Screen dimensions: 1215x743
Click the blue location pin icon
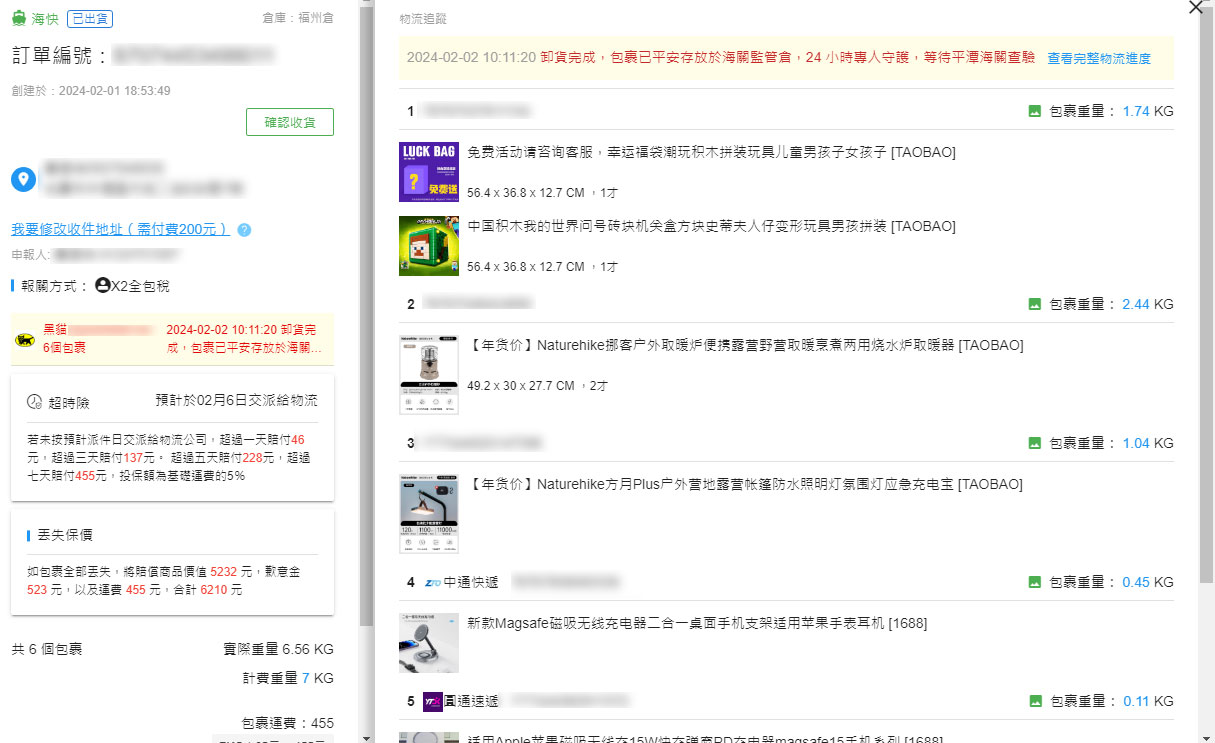coord(22,181)
